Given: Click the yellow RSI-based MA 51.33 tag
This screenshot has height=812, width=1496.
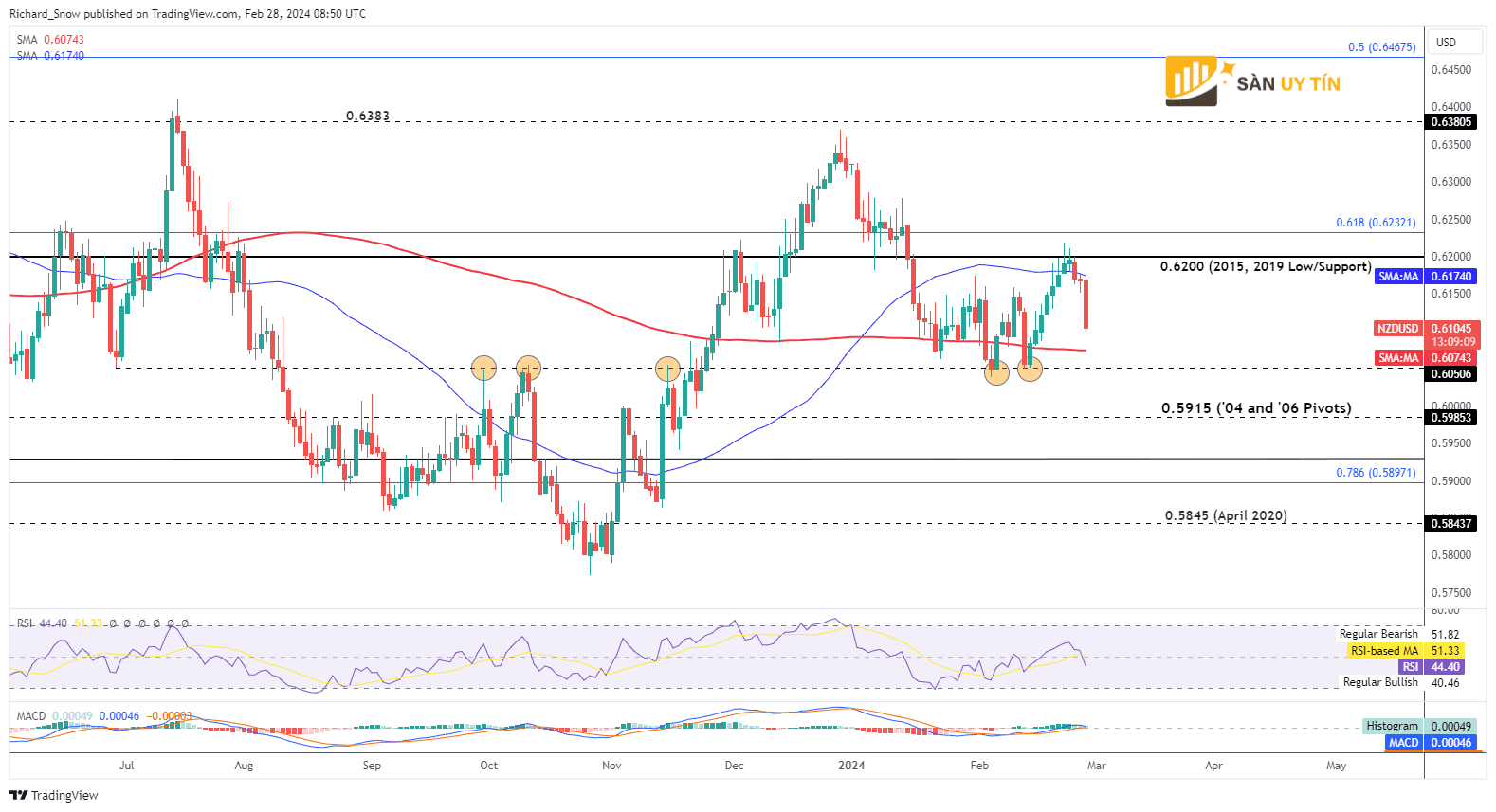Looking at the screenshot, I should pos(1406,650).
